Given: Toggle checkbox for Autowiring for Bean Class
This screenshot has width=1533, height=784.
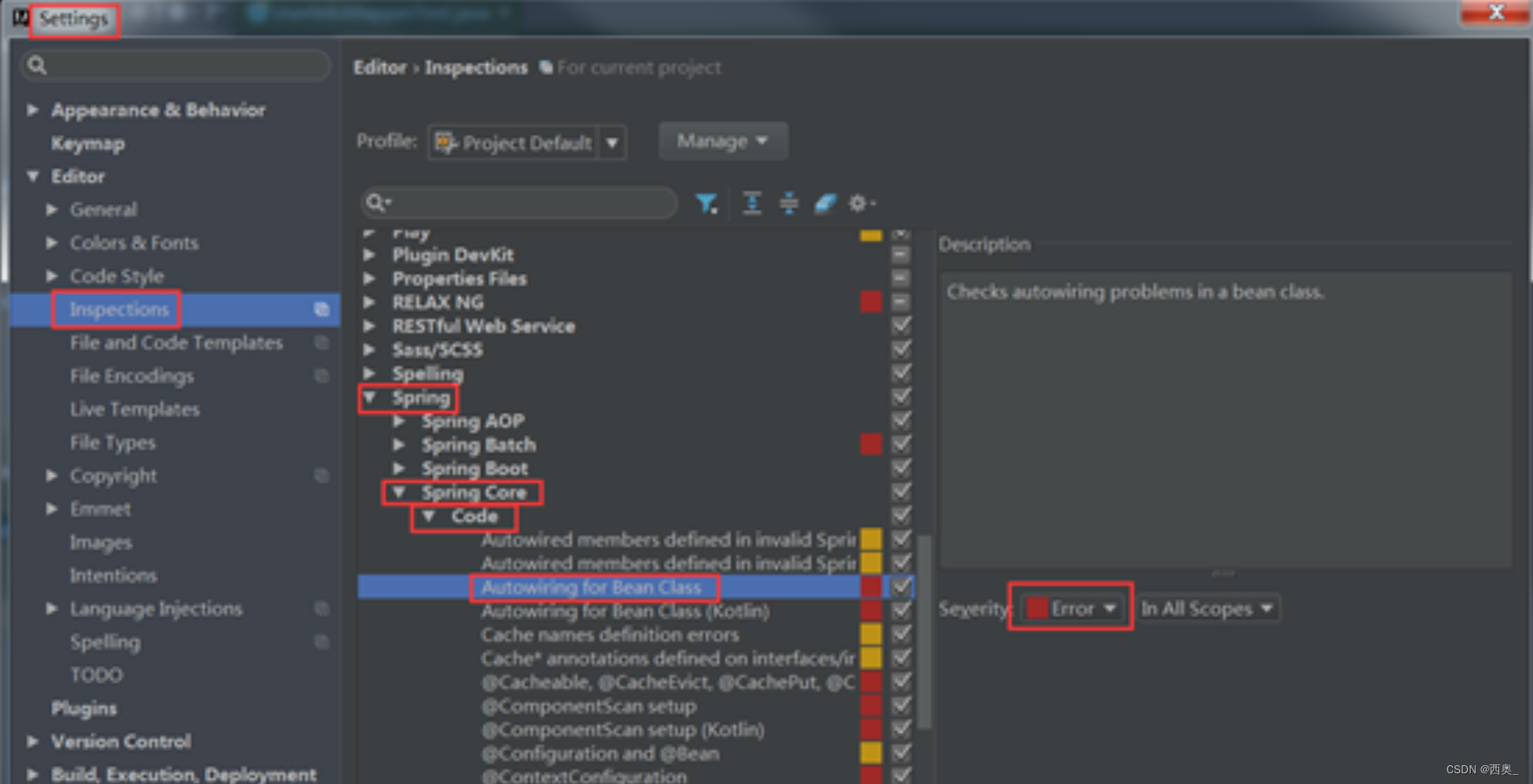Looking at the screenshot, I should coord(901,587).
